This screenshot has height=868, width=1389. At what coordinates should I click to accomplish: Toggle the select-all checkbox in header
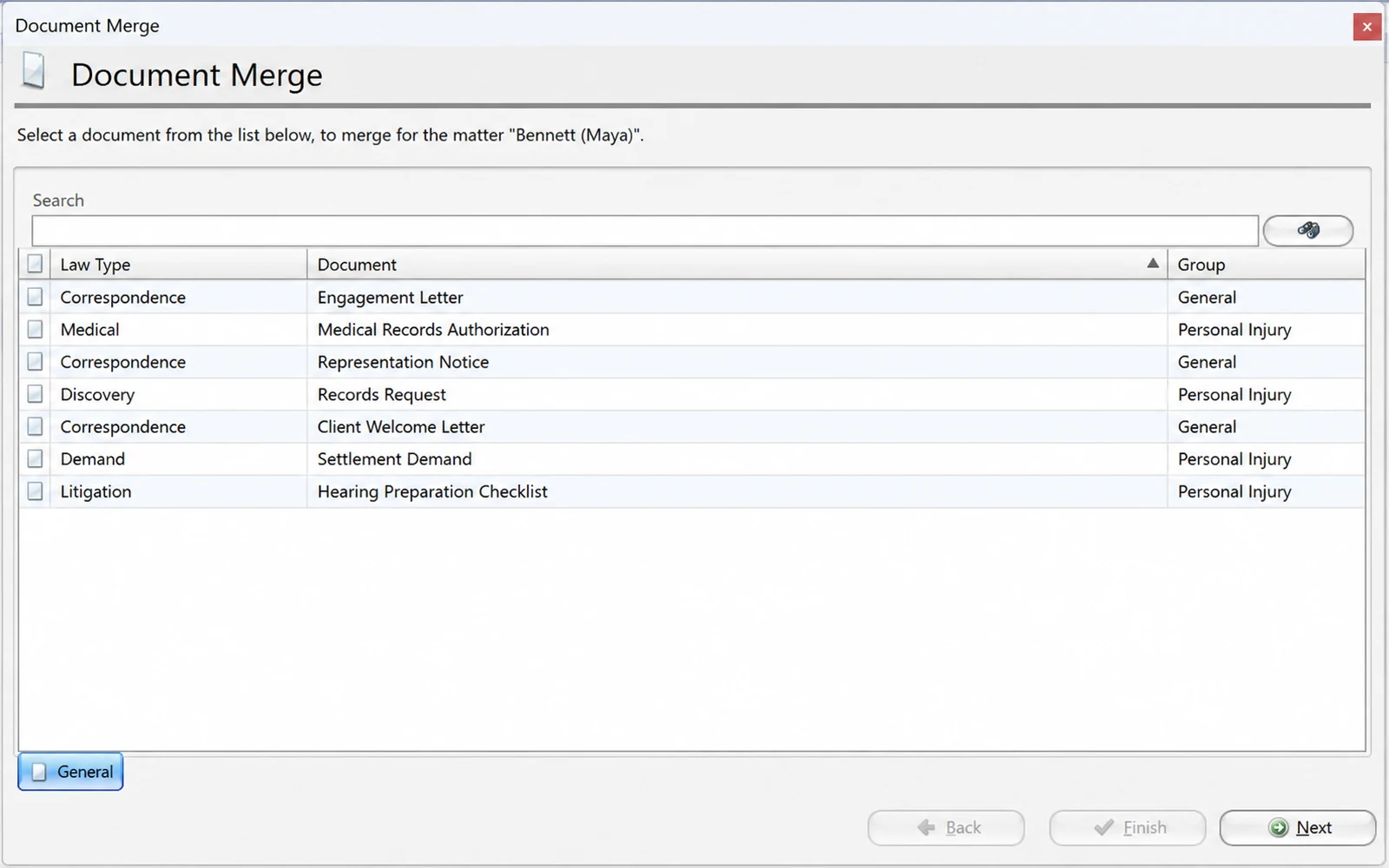[x=35, y=264]
